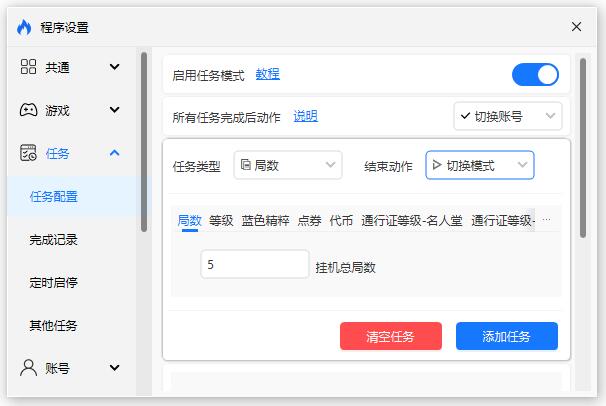Image resolution: width=606 pixels, height=406 pixels.
Task: Open the 结束动作 切换模式 dropdown
Action: [x=479, y=165]
